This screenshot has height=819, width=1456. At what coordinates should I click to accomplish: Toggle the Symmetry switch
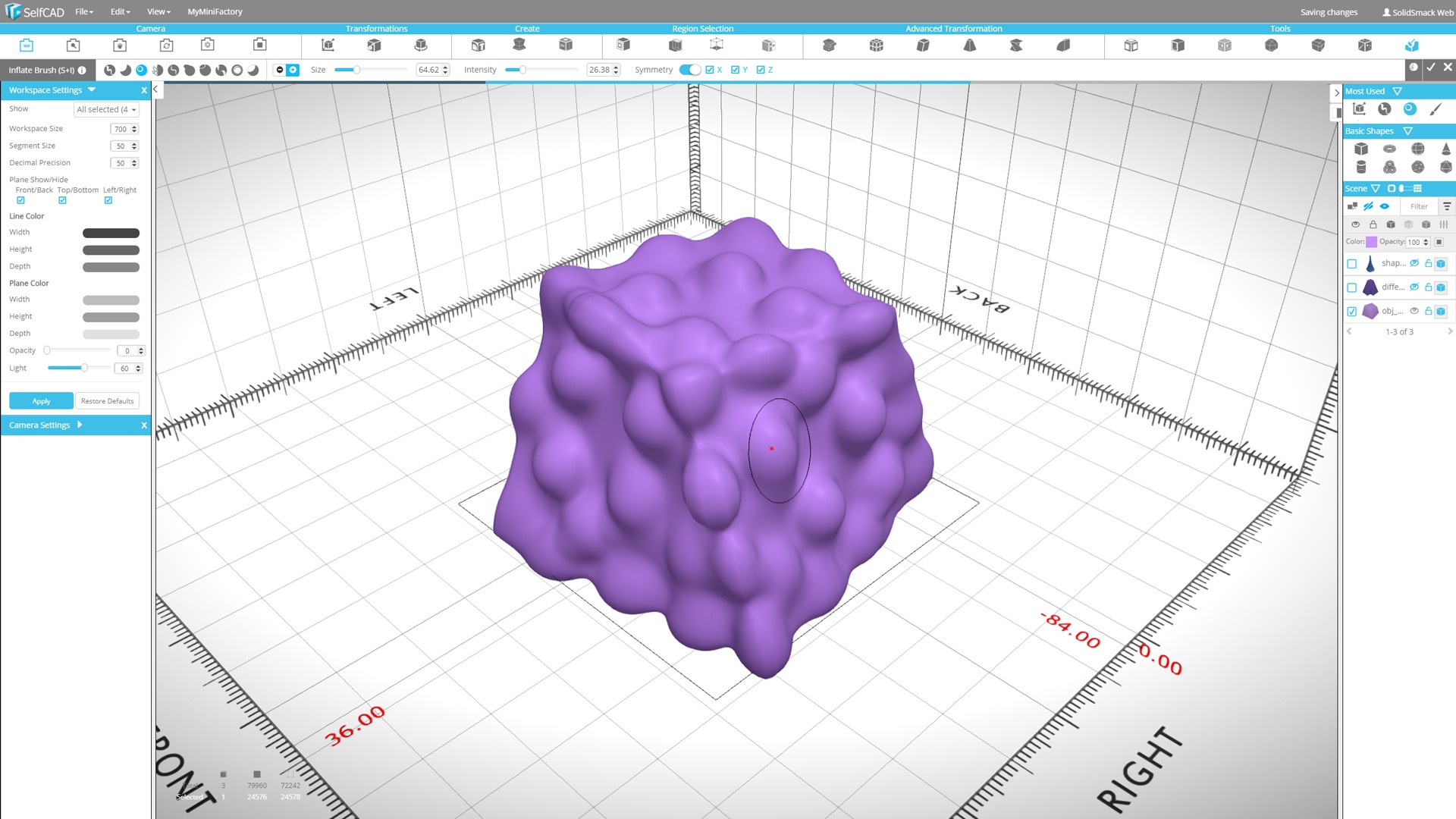pos(689,70)
